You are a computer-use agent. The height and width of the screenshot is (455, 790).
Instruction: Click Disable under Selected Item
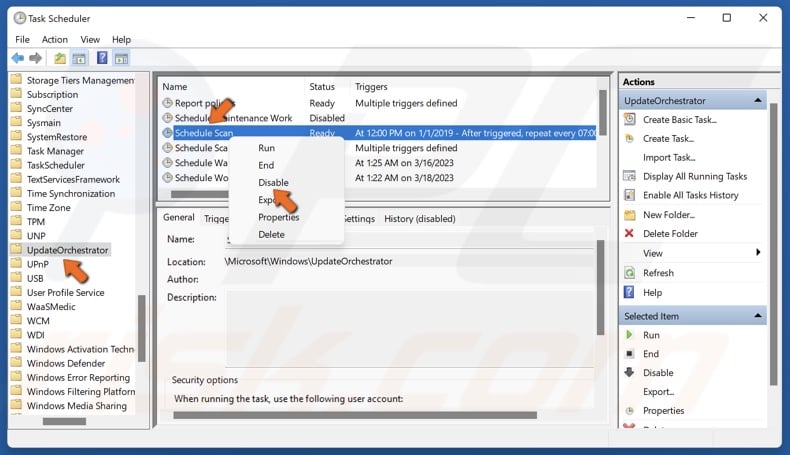tap(658, 373)
